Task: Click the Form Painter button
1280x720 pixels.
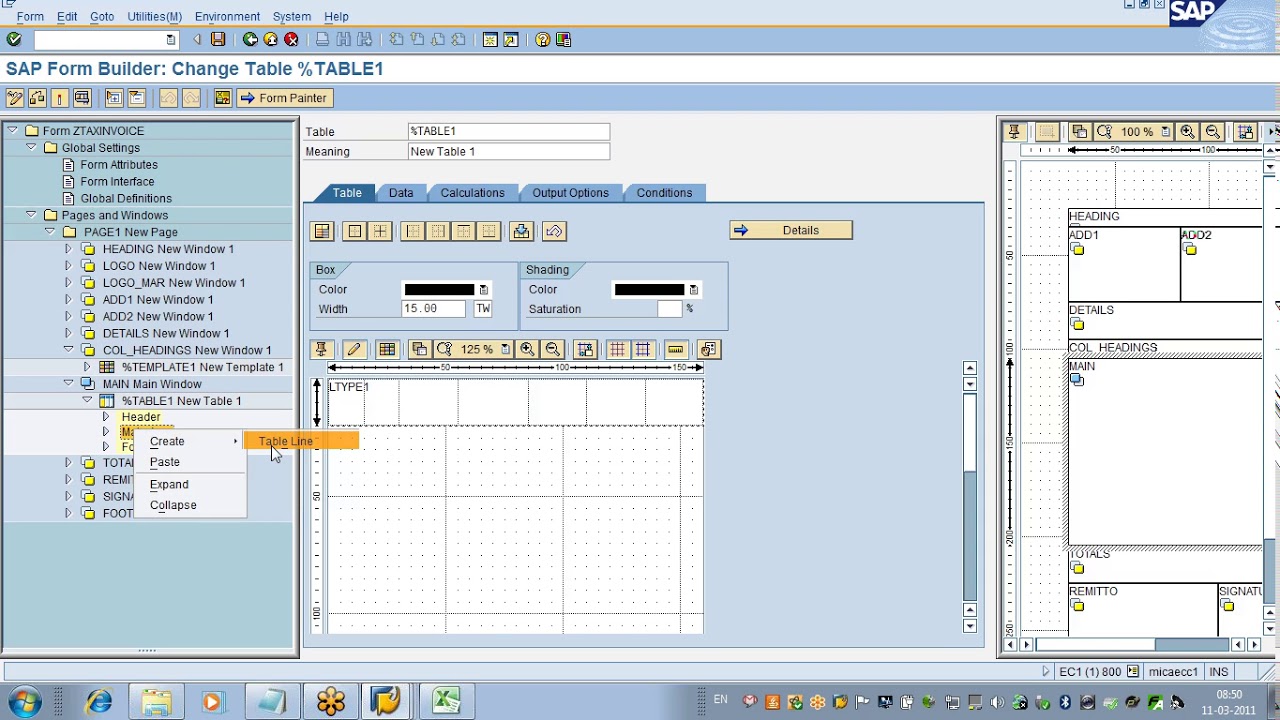Action: point(283,98)
